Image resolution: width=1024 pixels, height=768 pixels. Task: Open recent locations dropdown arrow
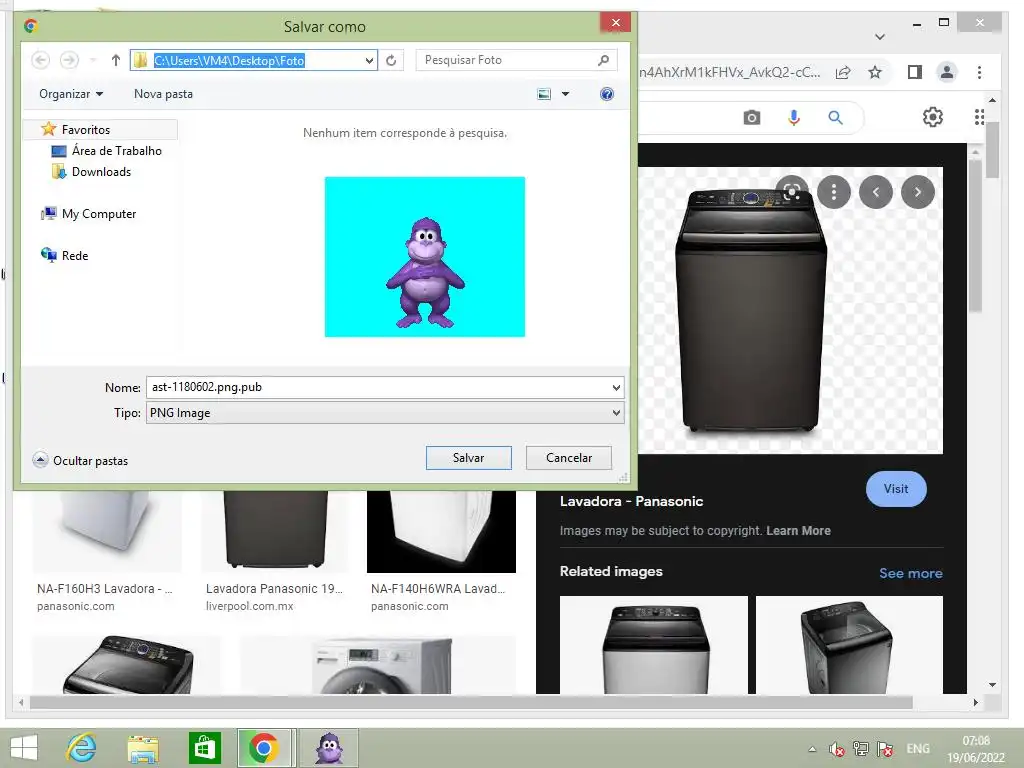pos(93,60)
